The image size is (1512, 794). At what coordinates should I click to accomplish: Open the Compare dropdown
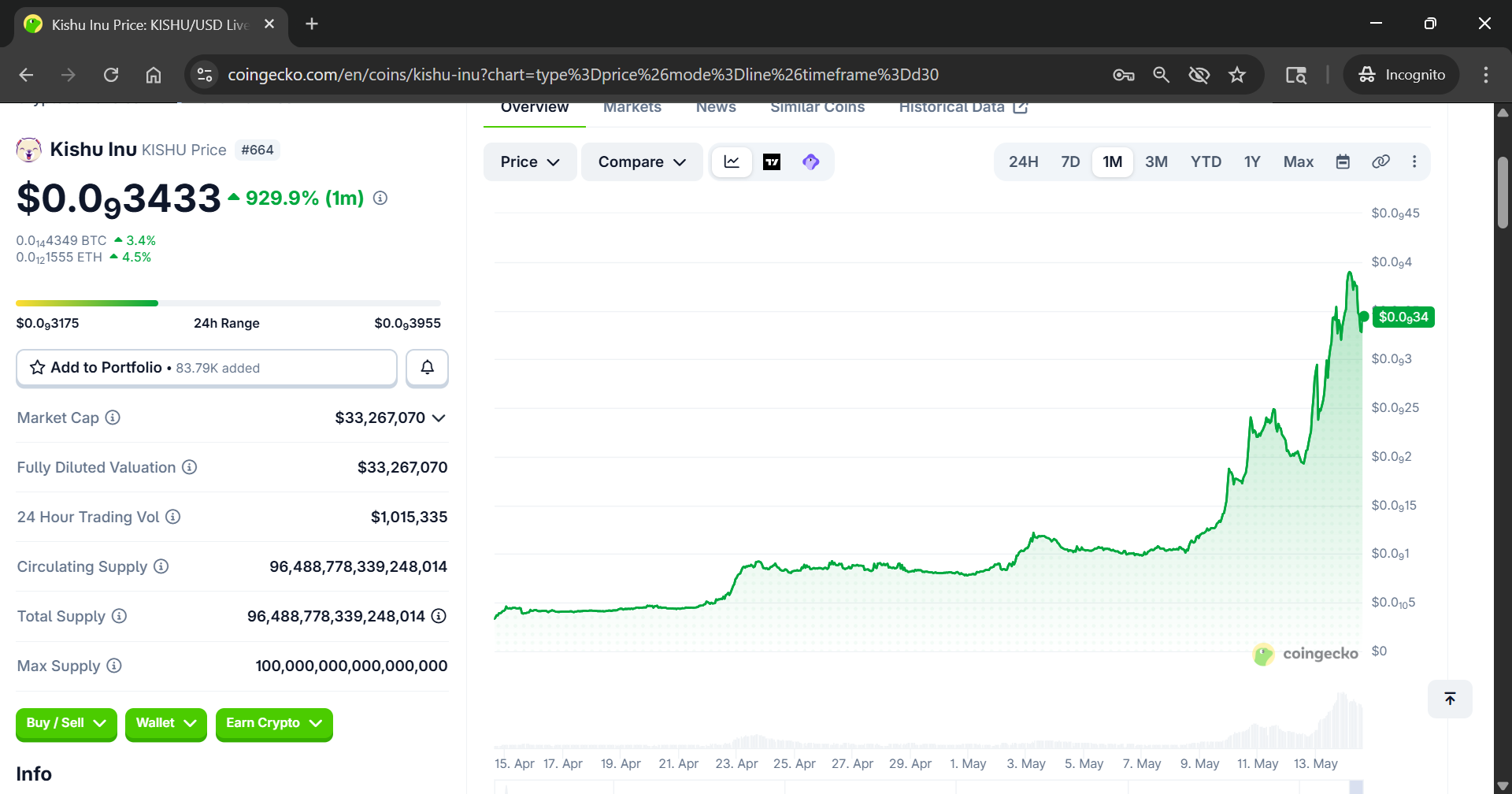click(642, 162)
